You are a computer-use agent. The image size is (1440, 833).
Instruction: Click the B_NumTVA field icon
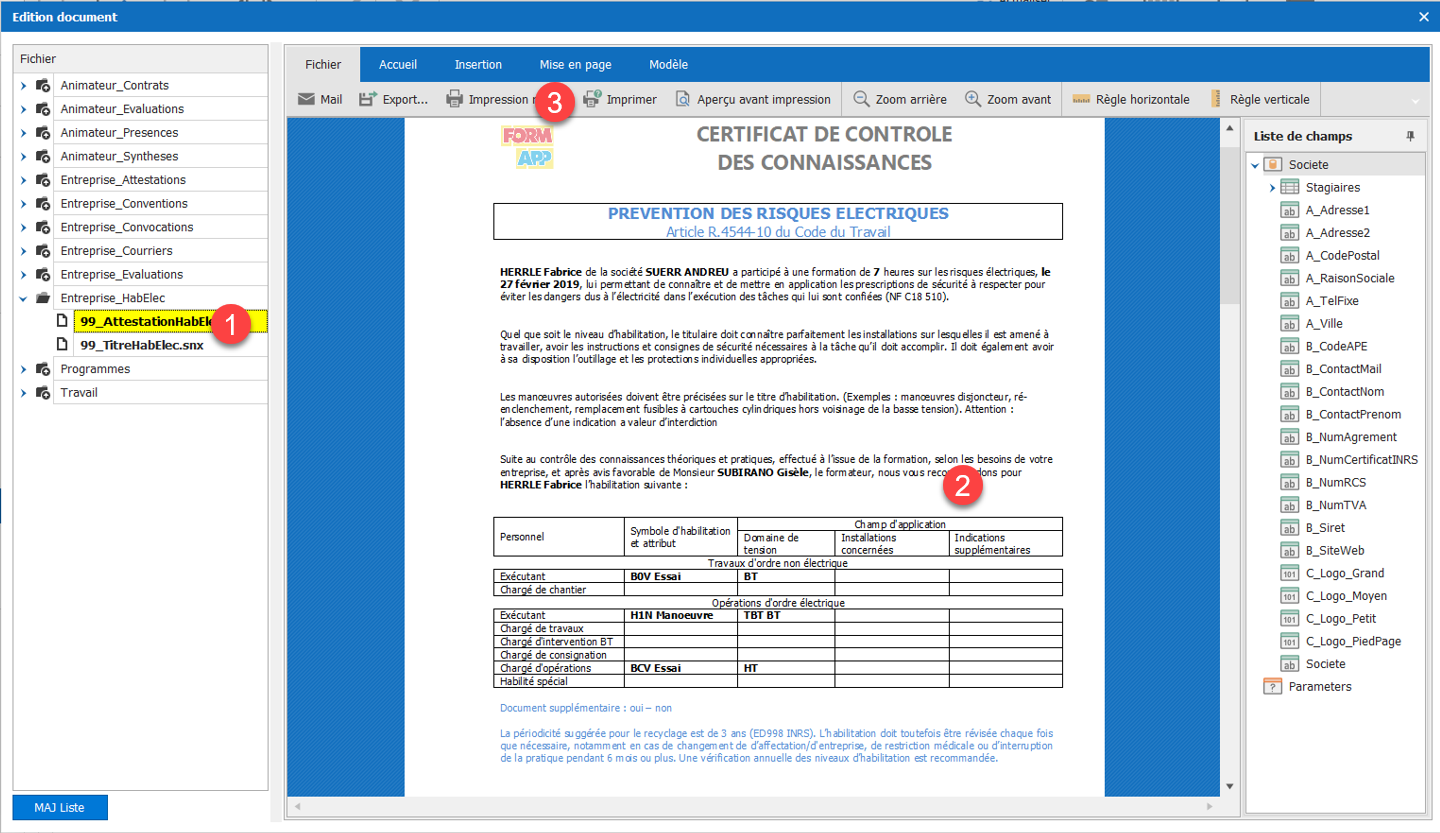pos(1290,505)
